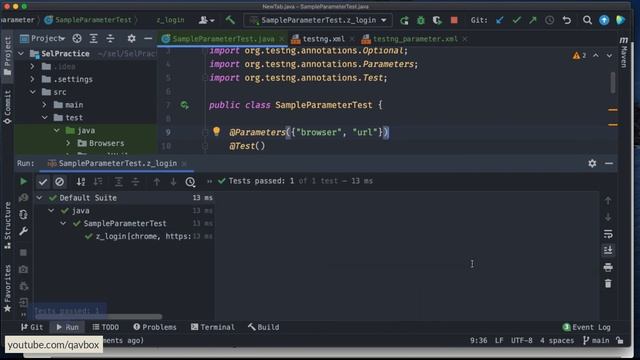Collapse the src folder
The image size is (640, 360).
[33, 92]
